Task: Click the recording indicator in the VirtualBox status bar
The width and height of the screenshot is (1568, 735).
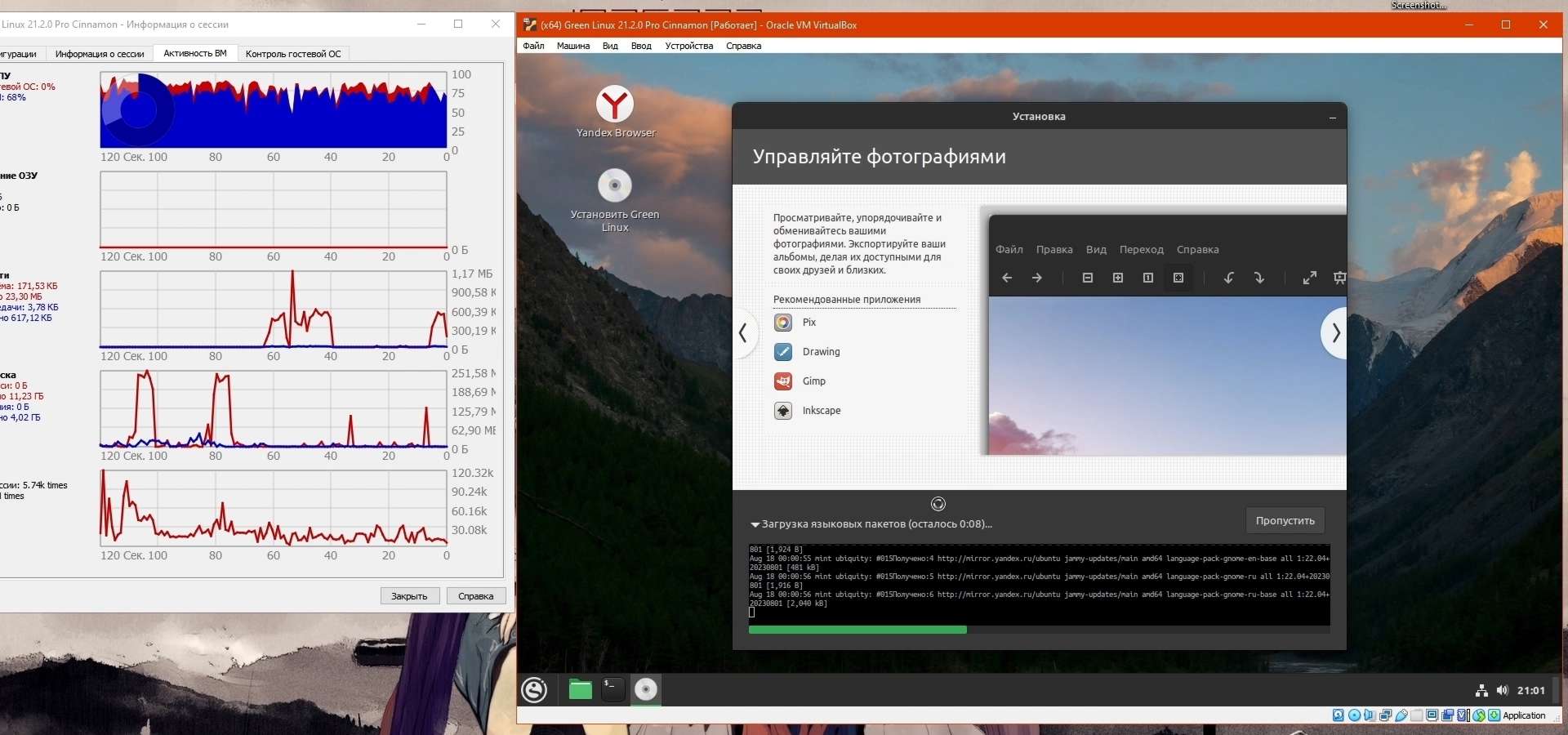Action: point(1448,715)
